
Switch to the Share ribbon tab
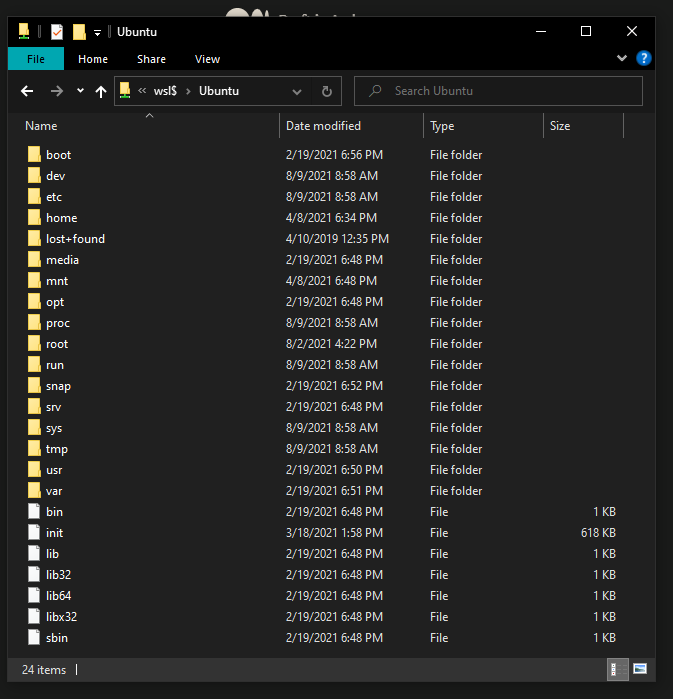(x=151, y=59)
